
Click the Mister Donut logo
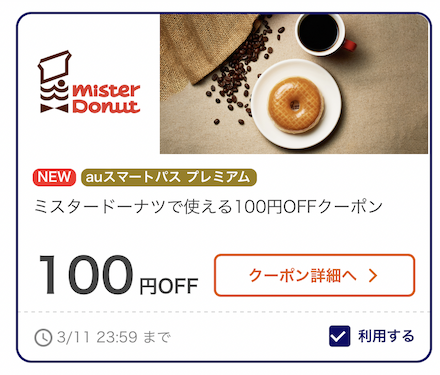coord(89,82)
